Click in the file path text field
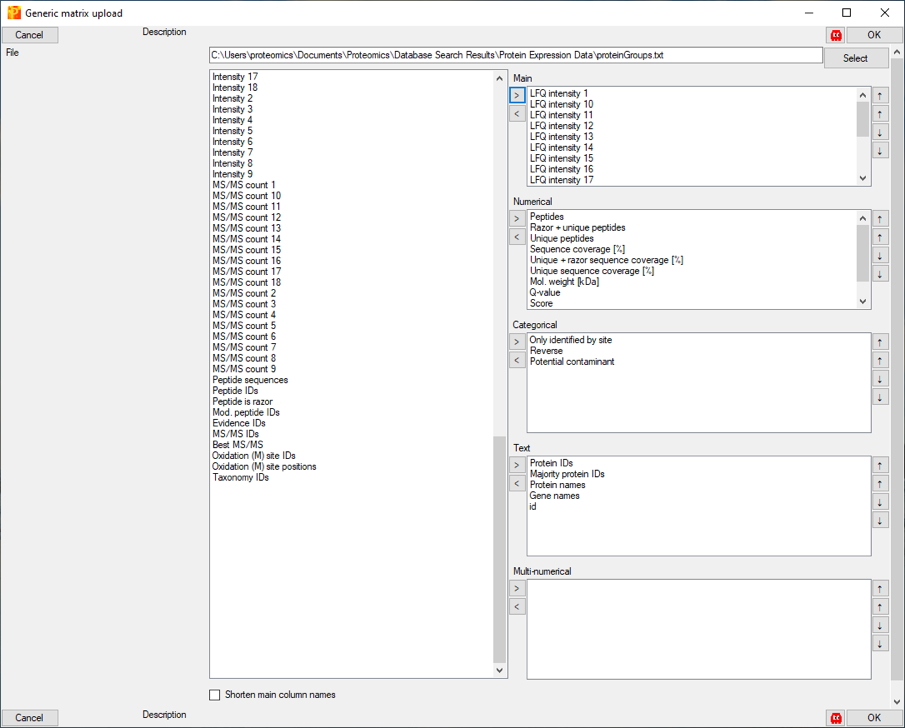The height and width of the screenshot is (728, 905). [x=515, y=56]
